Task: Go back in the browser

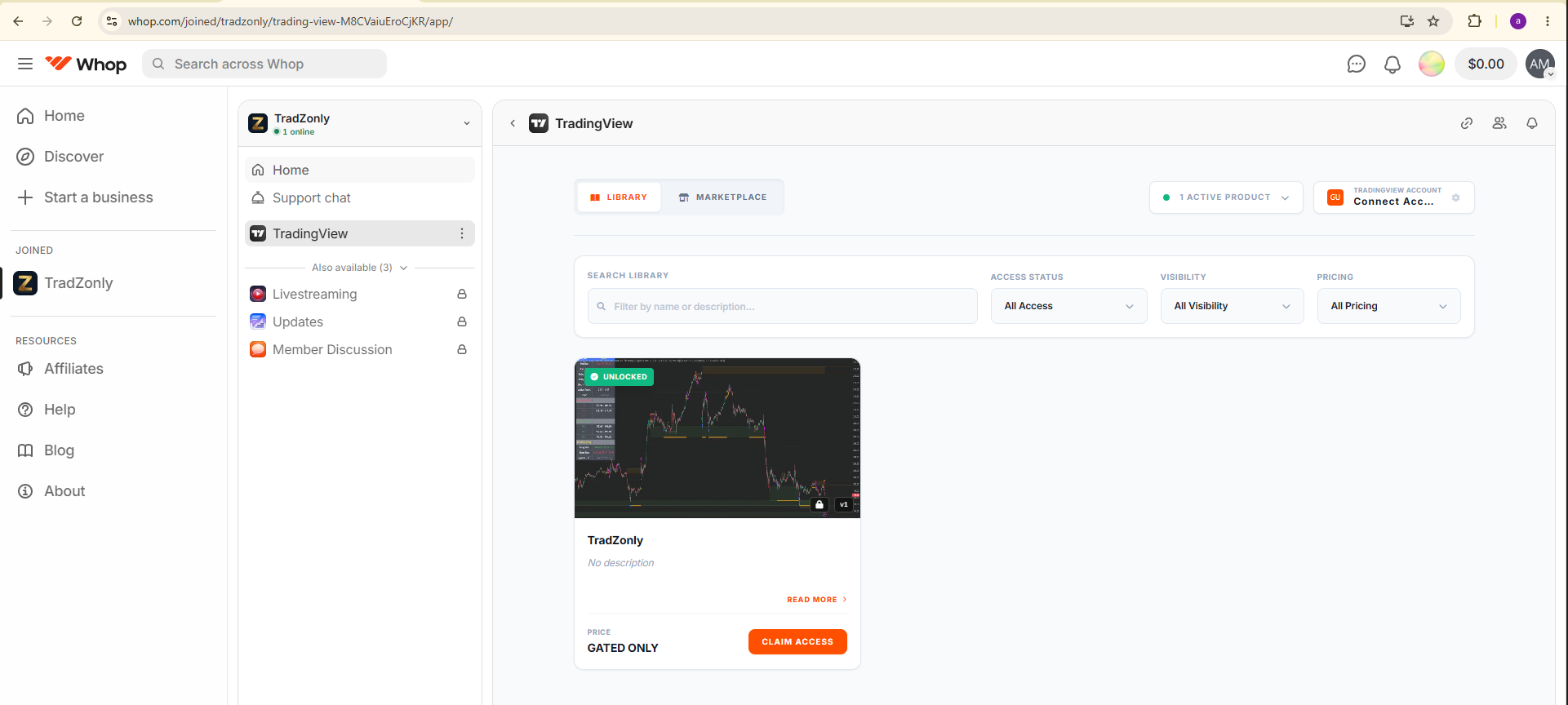Action: [x=18, y=21]
